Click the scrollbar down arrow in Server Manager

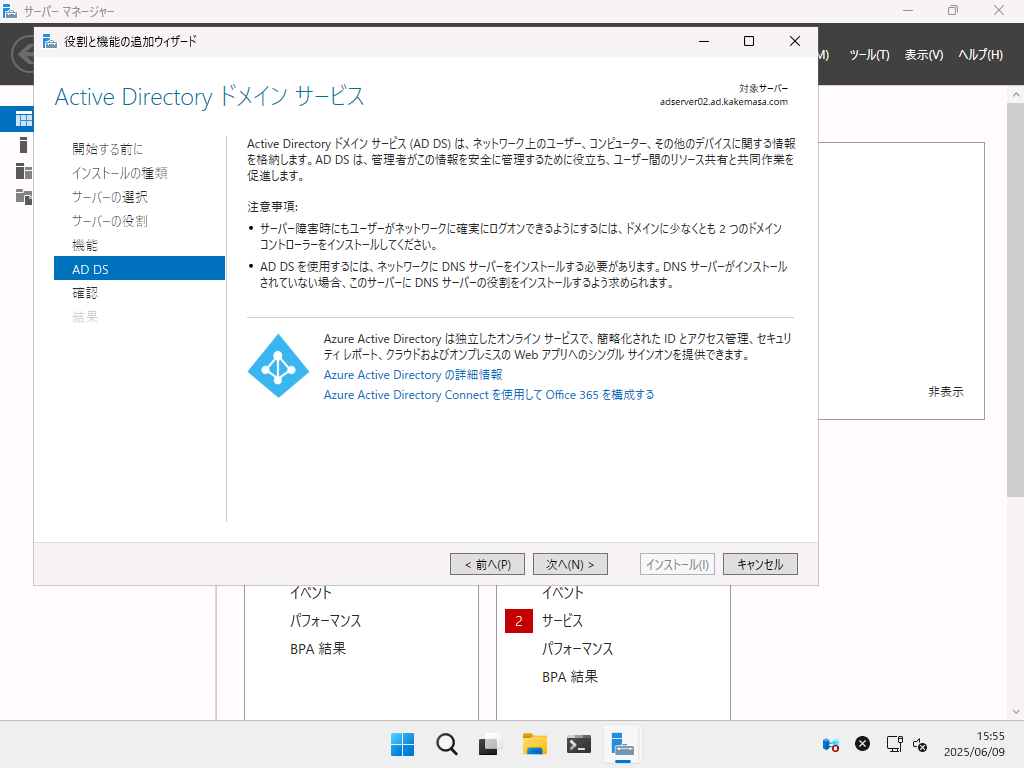1016,712
